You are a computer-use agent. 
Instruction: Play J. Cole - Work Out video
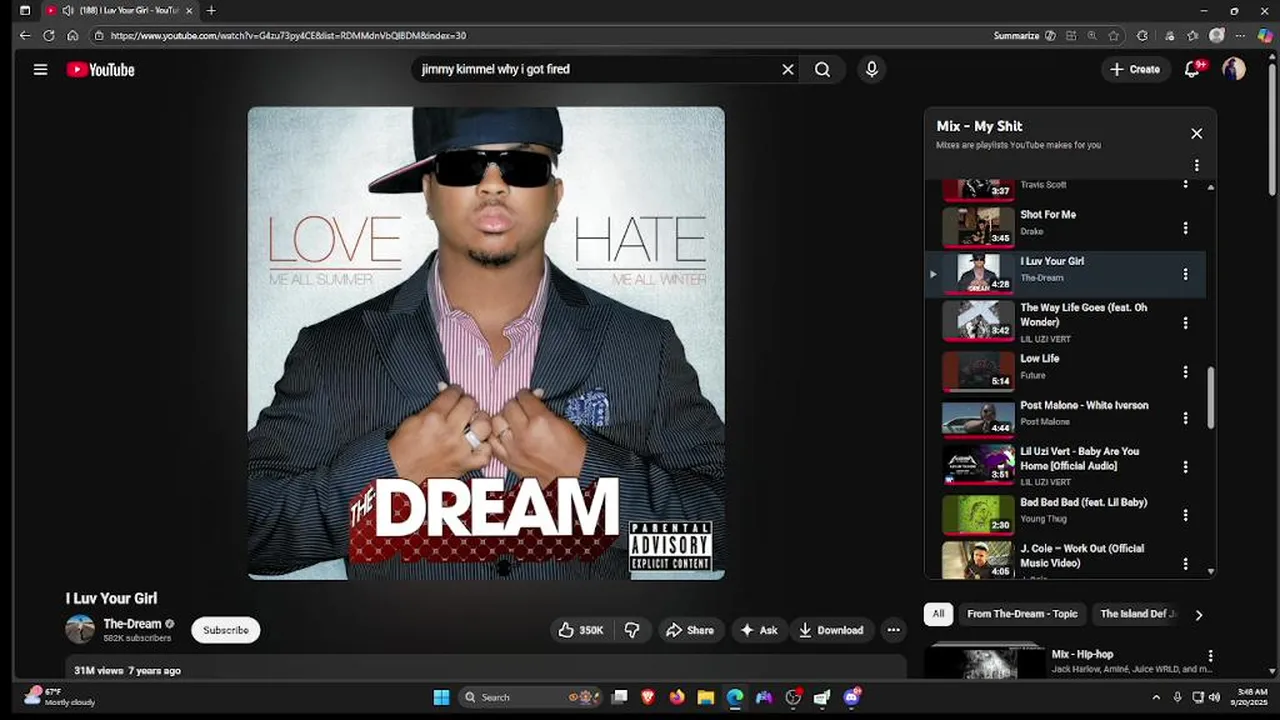tap(978, 560)
